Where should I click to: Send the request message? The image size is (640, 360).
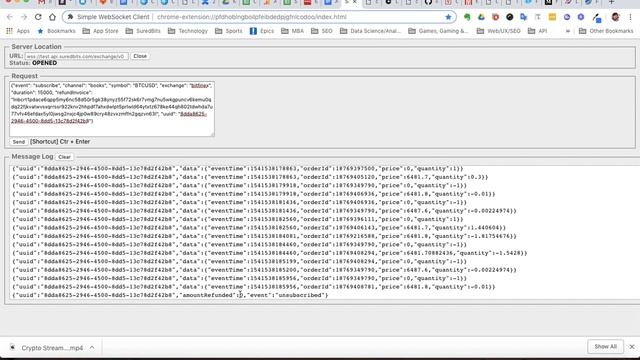coord(18,142)
